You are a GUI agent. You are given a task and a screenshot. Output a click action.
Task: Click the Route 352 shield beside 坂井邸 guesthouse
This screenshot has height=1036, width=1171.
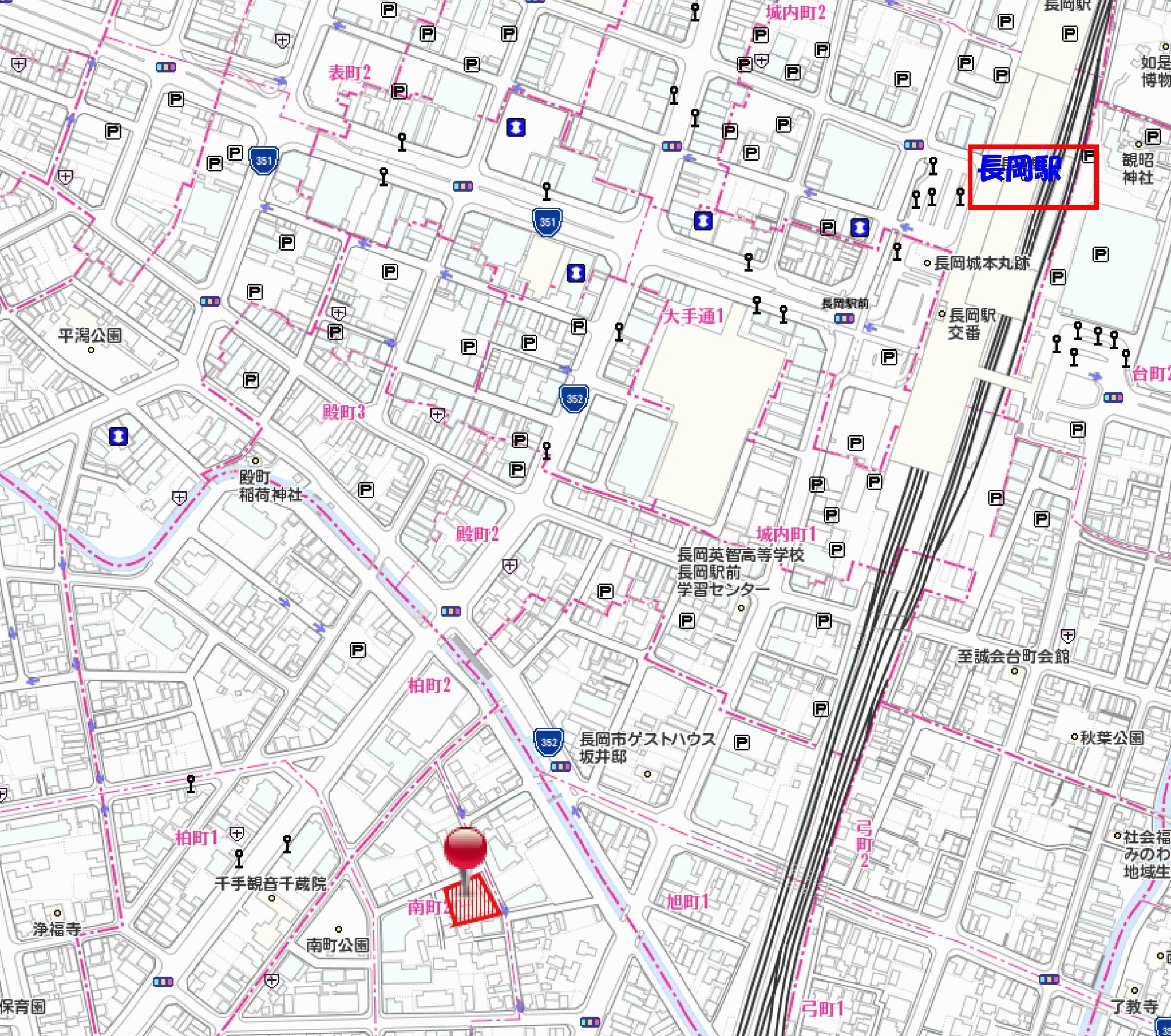pyautogui.click(x=548, y=743)
